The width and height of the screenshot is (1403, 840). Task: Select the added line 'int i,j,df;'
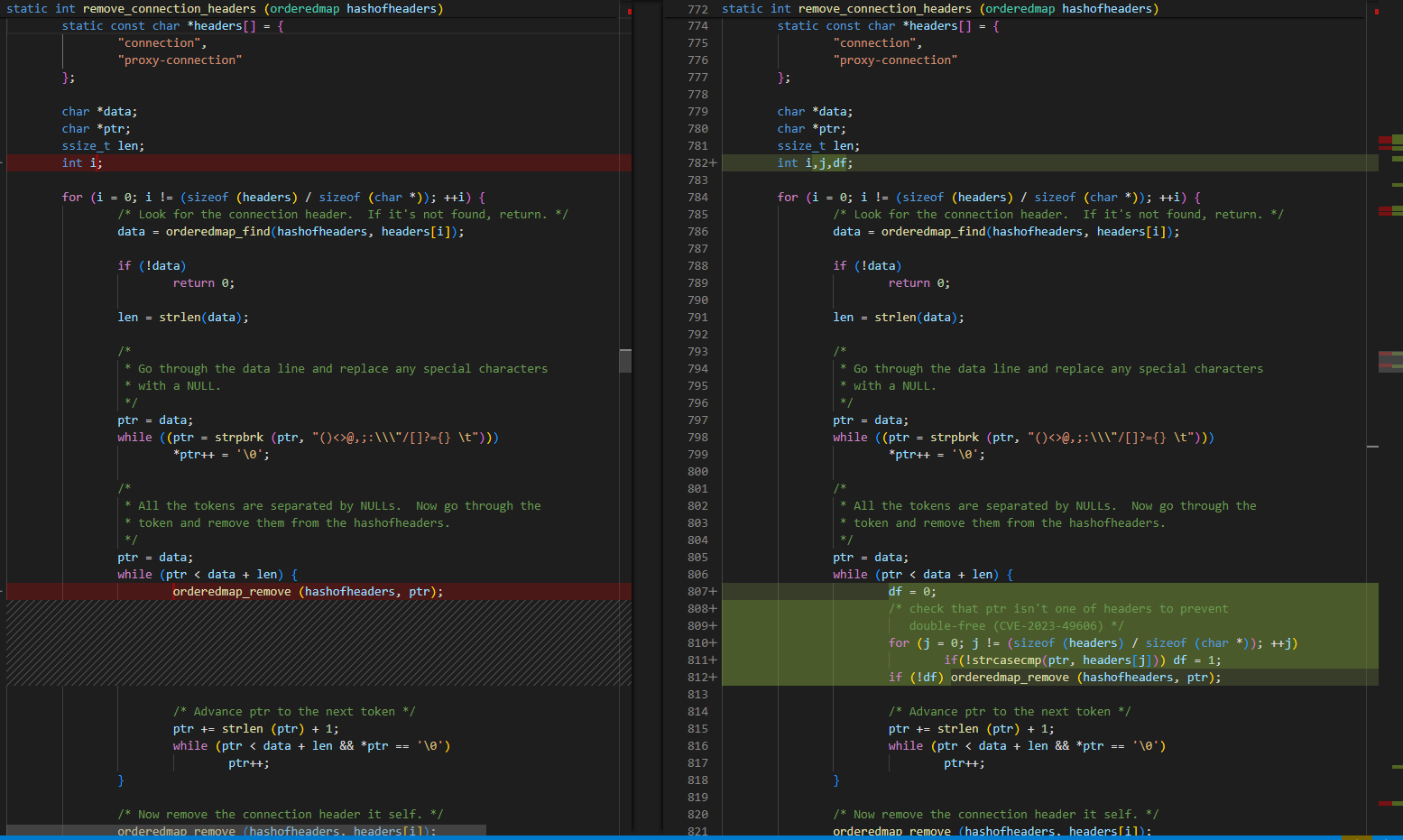click(815, 163)
